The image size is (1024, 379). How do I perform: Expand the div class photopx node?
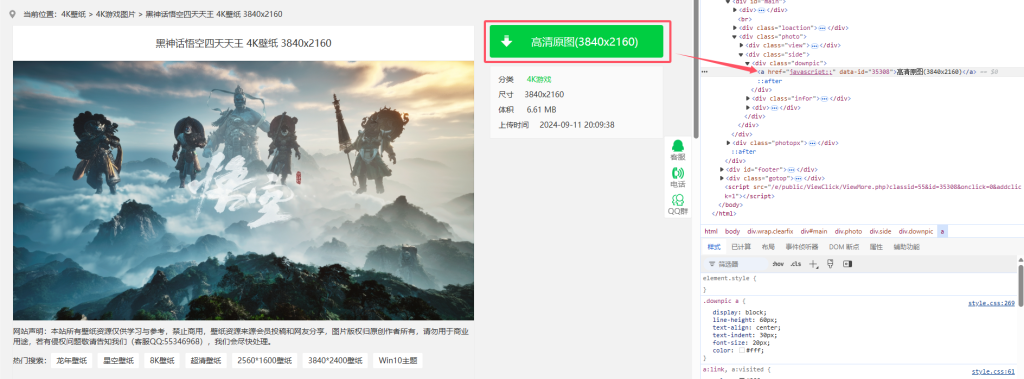728,142
